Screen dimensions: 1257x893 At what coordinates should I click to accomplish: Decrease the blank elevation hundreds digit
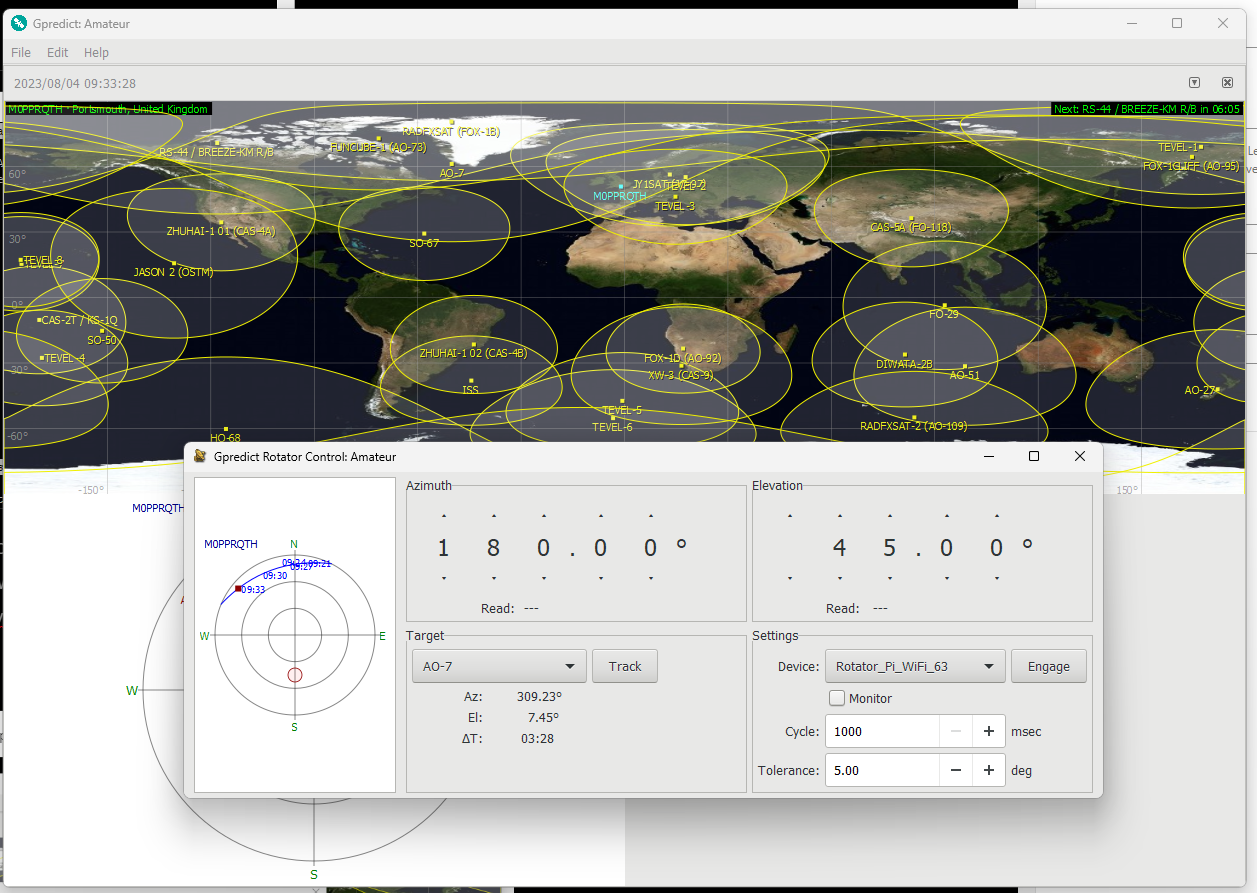790,578
